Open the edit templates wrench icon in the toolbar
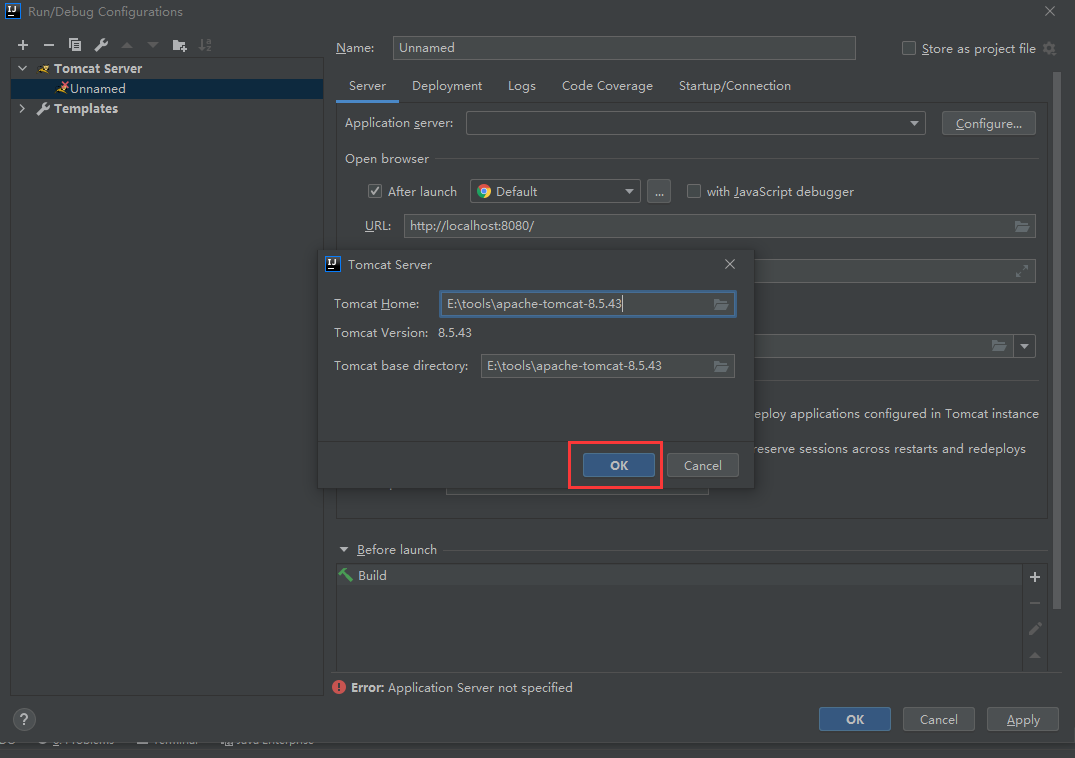The image size is (1075, 758). (101, 45)
